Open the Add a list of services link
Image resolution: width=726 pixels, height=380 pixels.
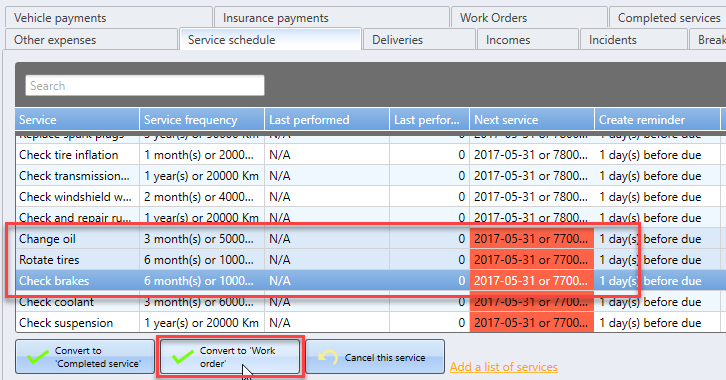(504, 367)
